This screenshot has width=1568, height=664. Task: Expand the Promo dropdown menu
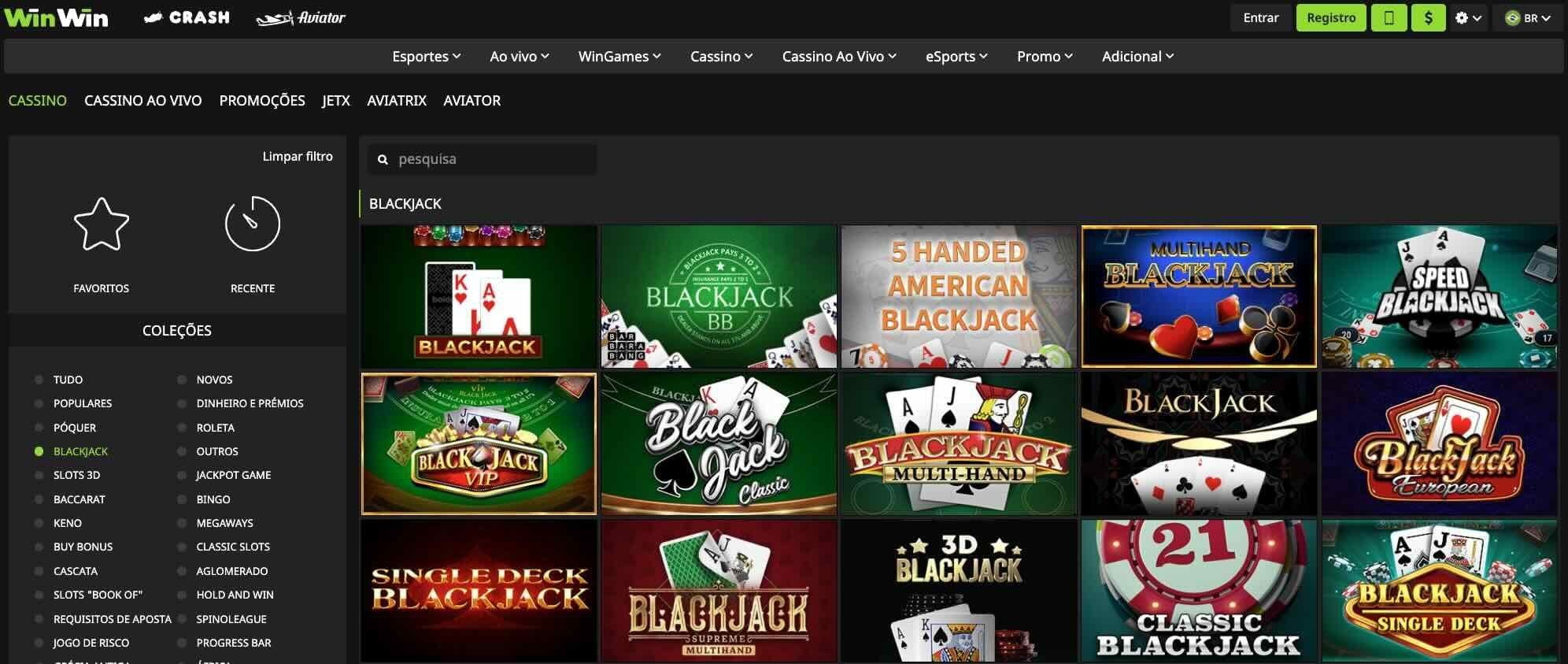tap(1045, 56)
